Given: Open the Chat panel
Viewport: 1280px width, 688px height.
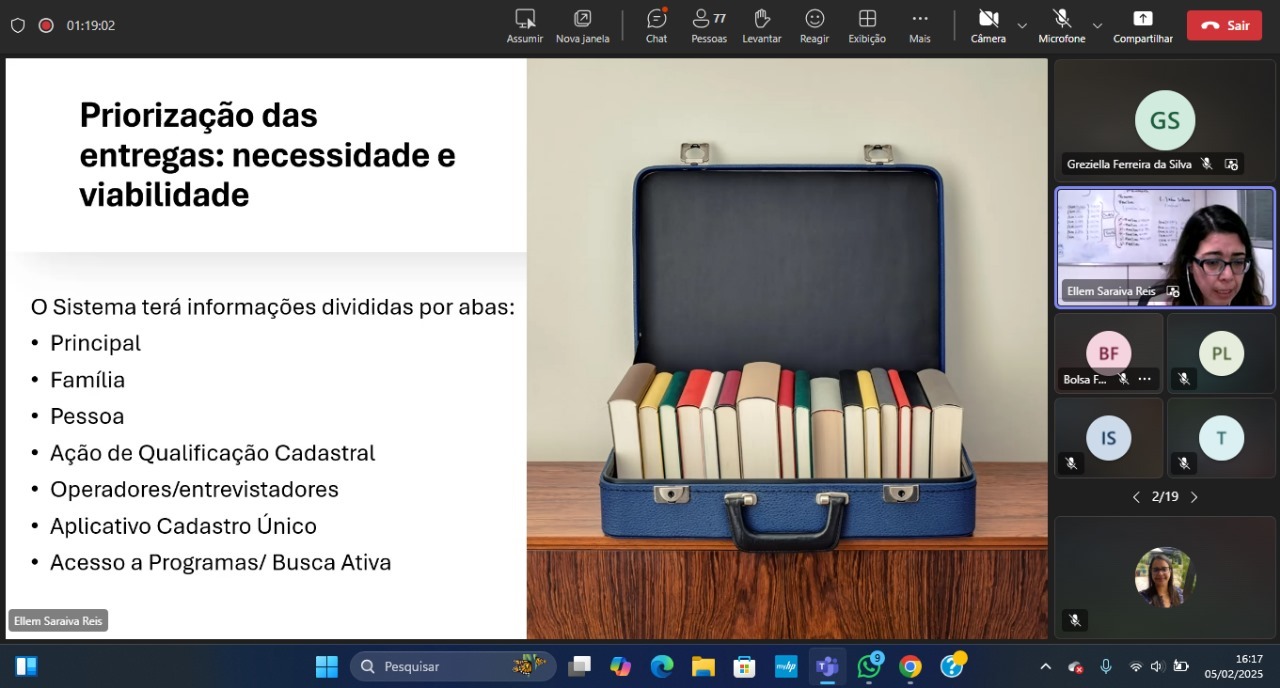Looking at the screenshot, I should [x=656, y=26].
